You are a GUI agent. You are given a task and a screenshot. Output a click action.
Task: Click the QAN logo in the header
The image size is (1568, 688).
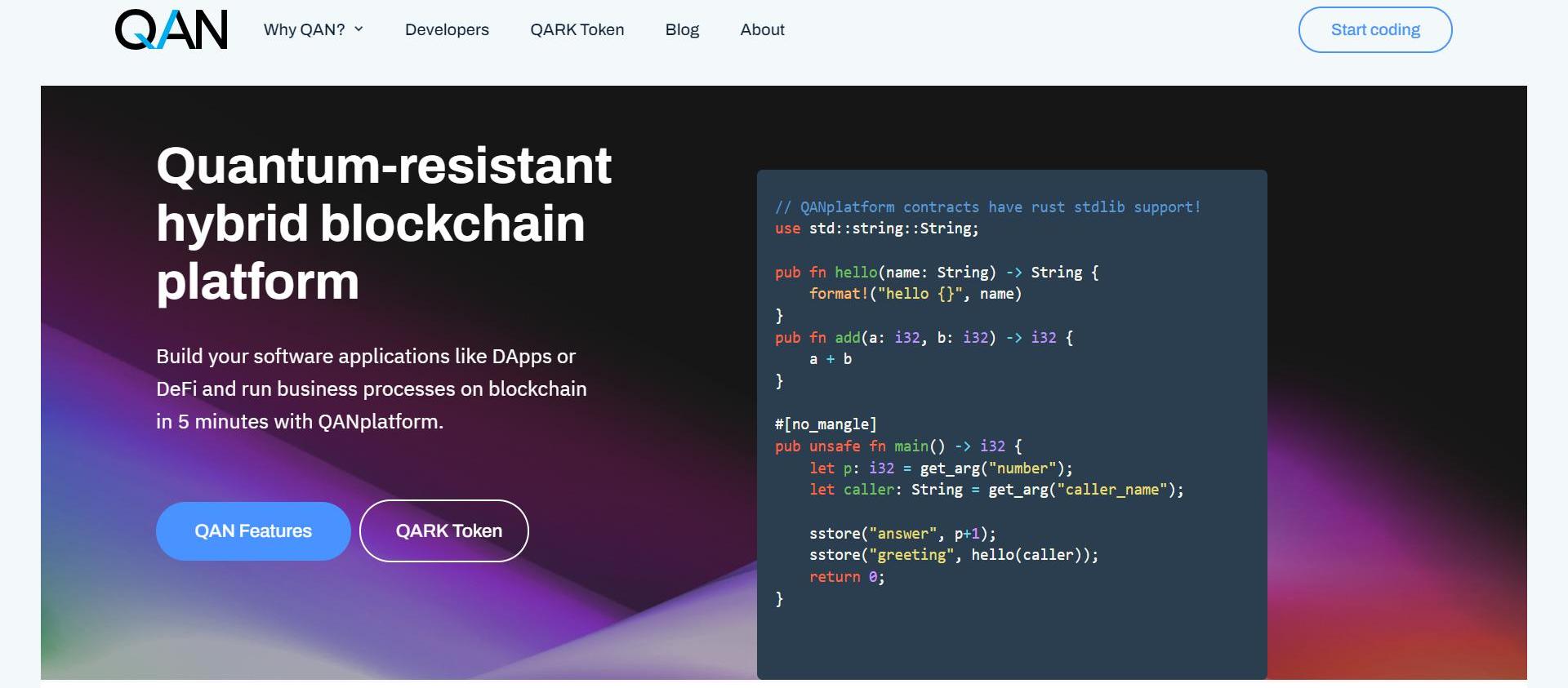[171, 30]
